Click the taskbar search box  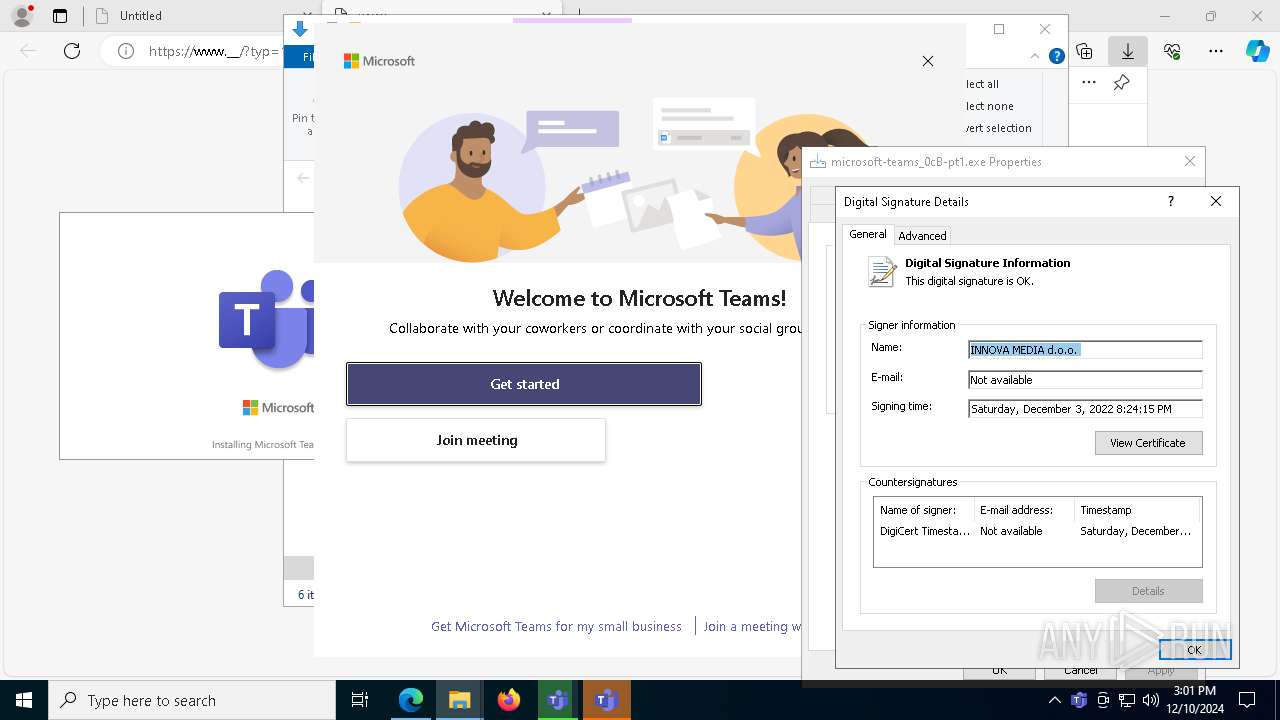192,700
